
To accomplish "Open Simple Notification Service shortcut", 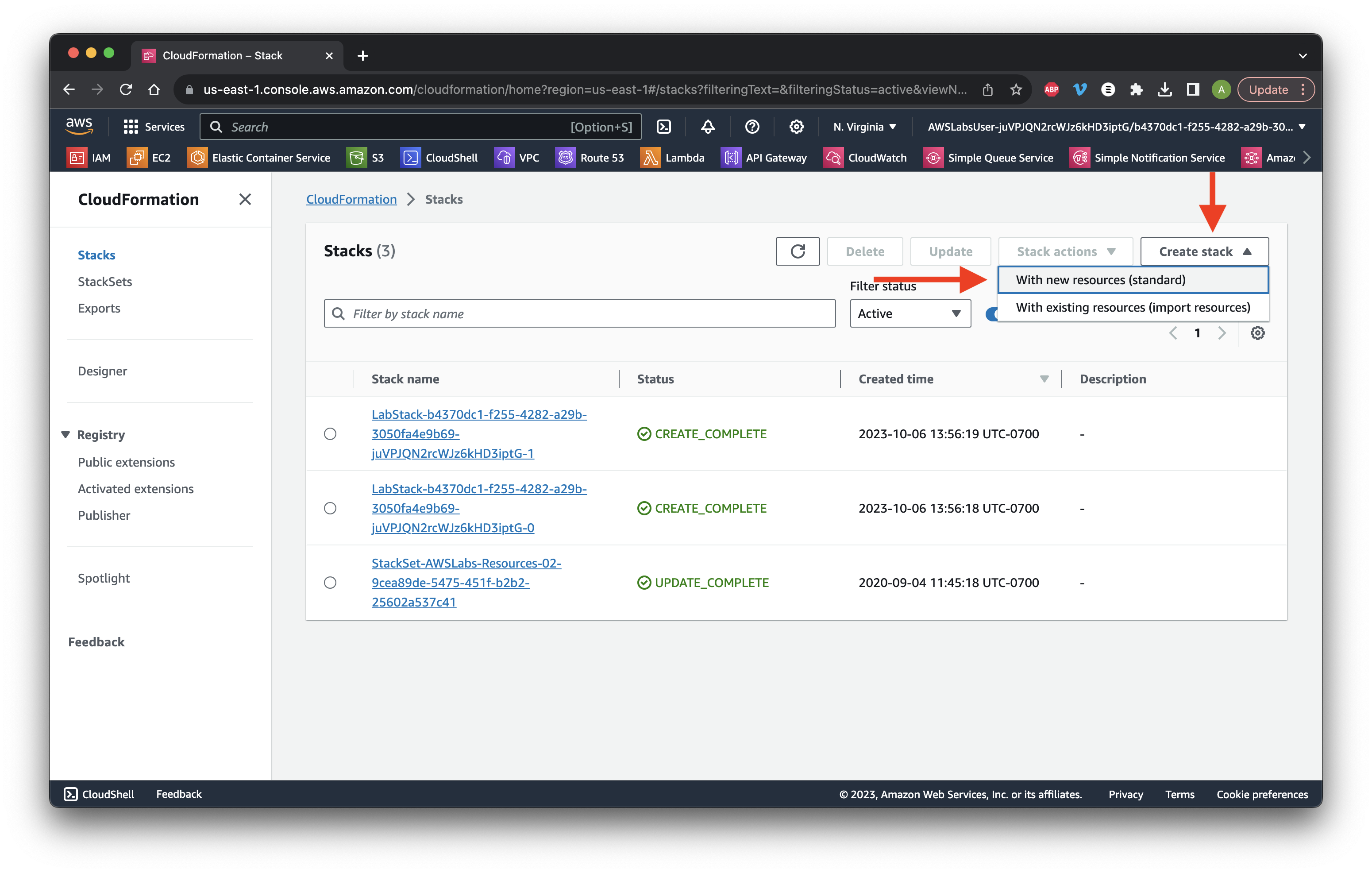I will pyautogui.click(x=1148, y=158).
